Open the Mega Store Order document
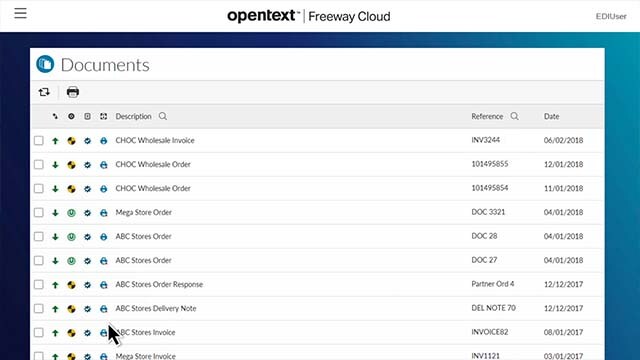Viewport: 640px width, 360px height. click(x=143, y=212)
